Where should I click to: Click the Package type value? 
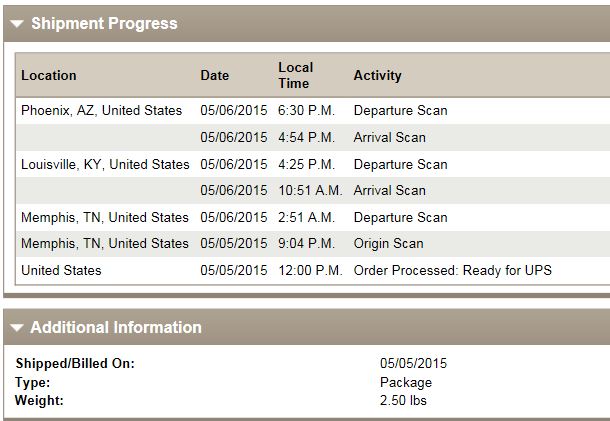point(406,382)
